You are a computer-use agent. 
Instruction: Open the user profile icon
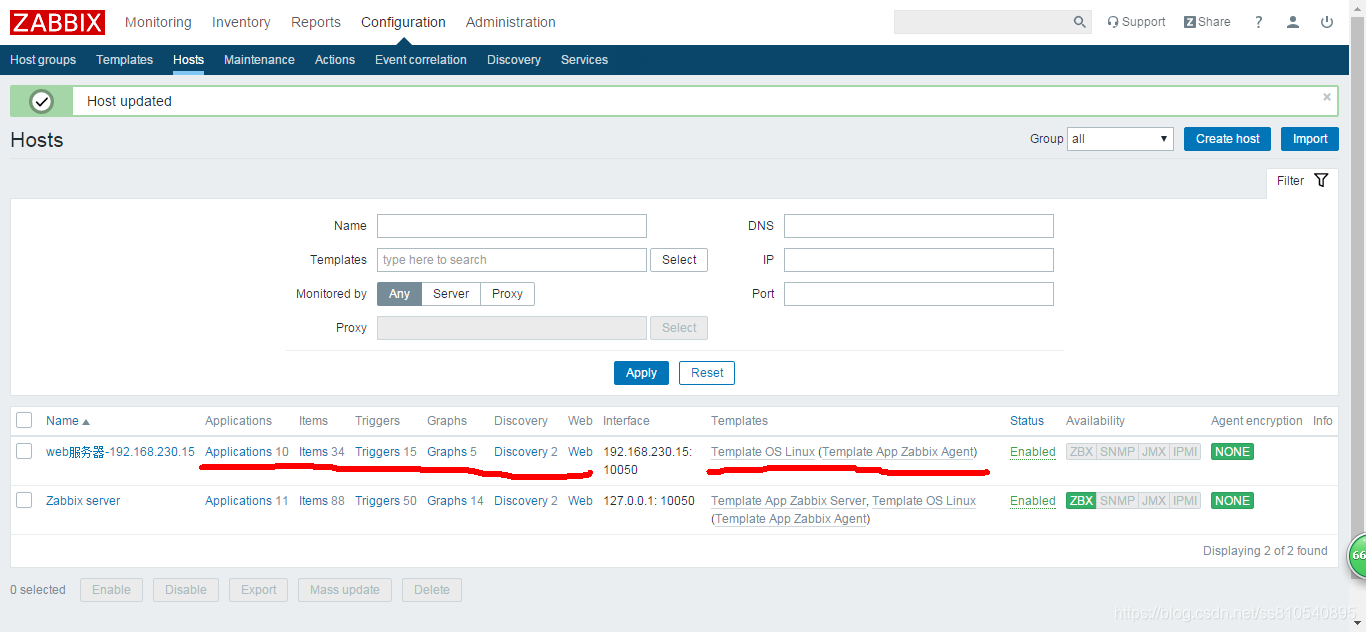[1293, 22]
